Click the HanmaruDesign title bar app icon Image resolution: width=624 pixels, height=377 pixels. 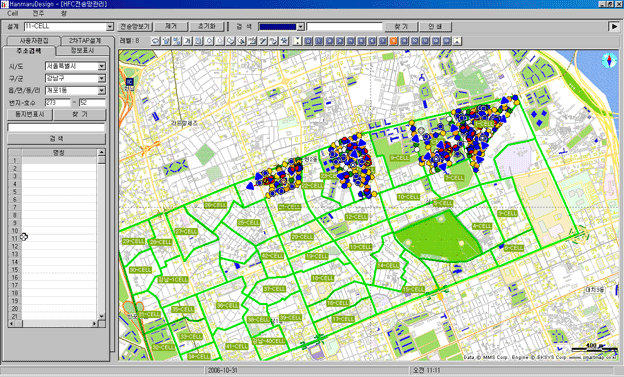click(x=4, y=4)
